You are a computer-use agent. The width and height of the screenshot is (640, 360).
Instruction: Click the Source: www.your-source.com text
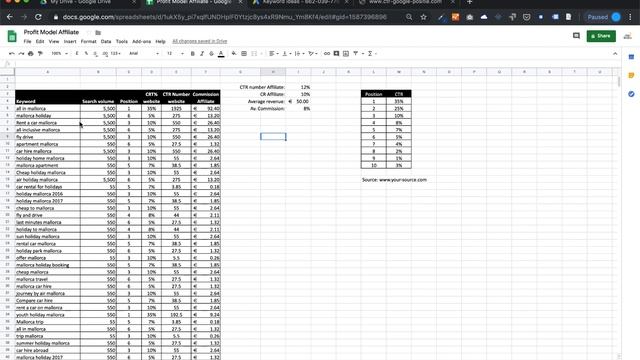point(394,180)
